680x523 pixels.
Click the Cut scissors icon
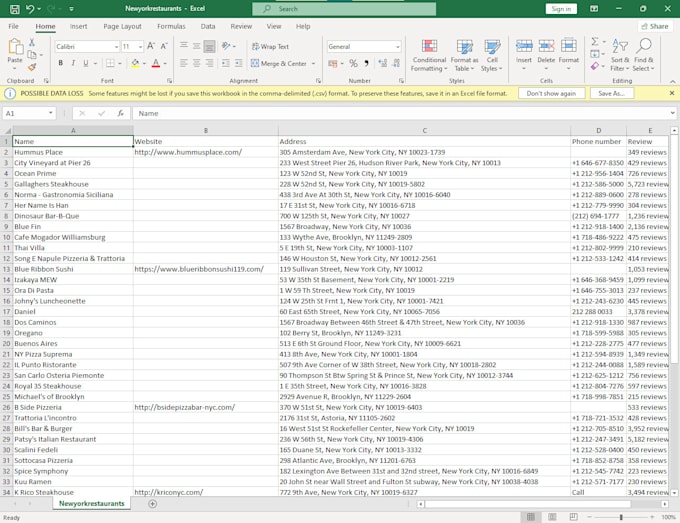pyautogui.click(x=32, y=42)
